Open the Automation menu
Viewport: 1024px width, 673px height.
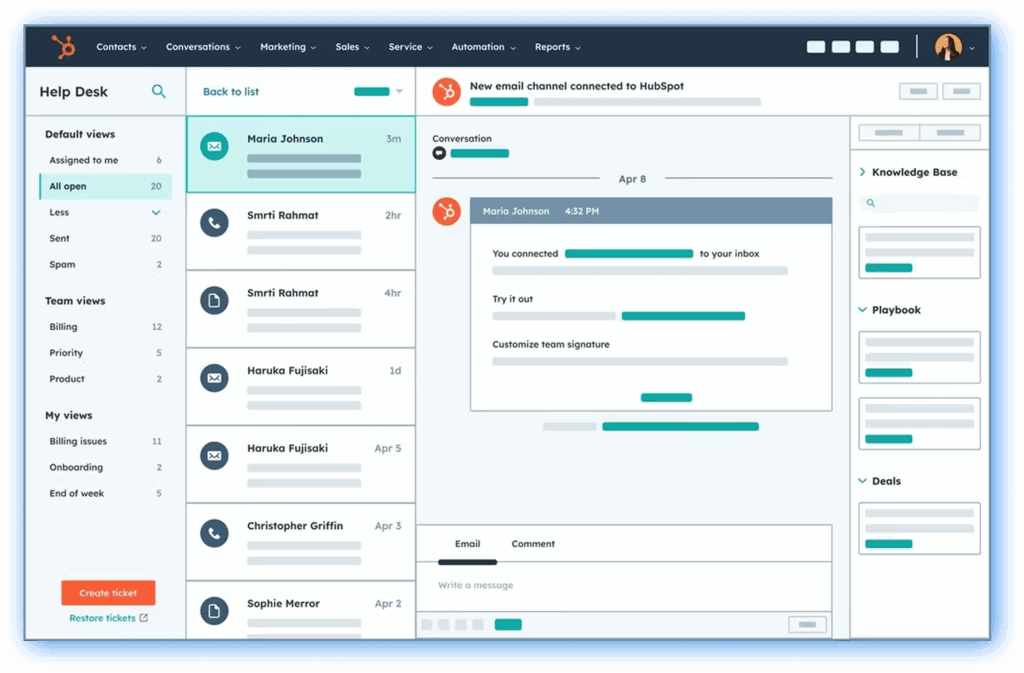[484, 47]
